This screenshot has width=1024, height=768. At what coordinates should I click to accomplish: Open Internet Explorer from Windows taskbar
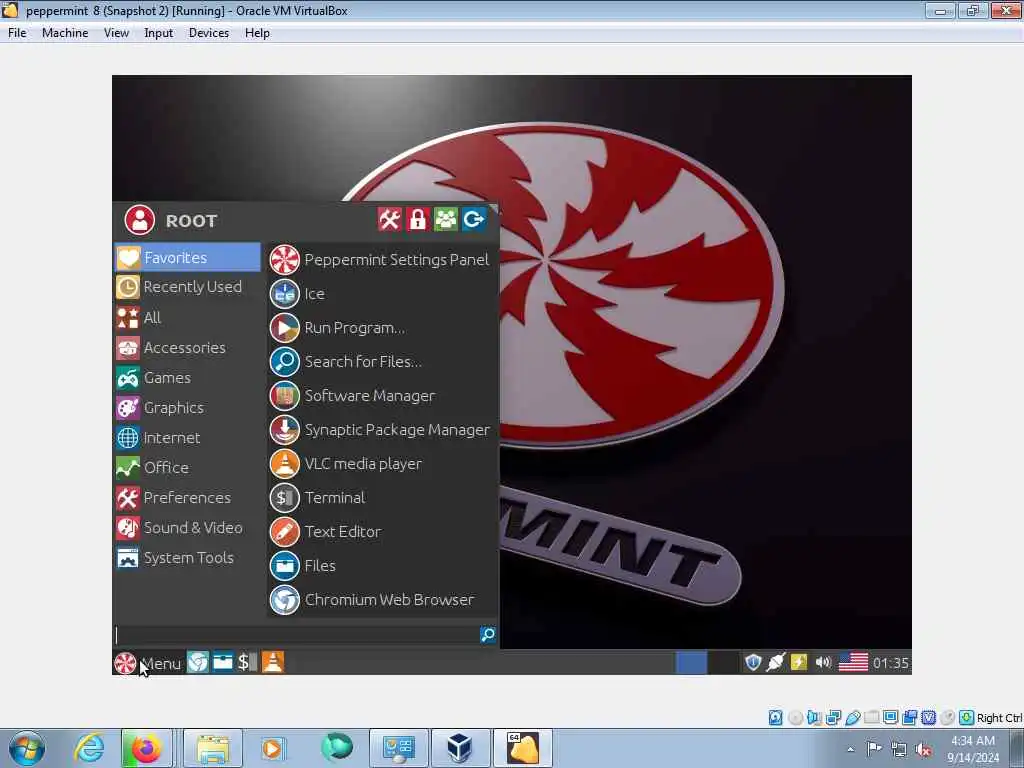click(89, 748)
